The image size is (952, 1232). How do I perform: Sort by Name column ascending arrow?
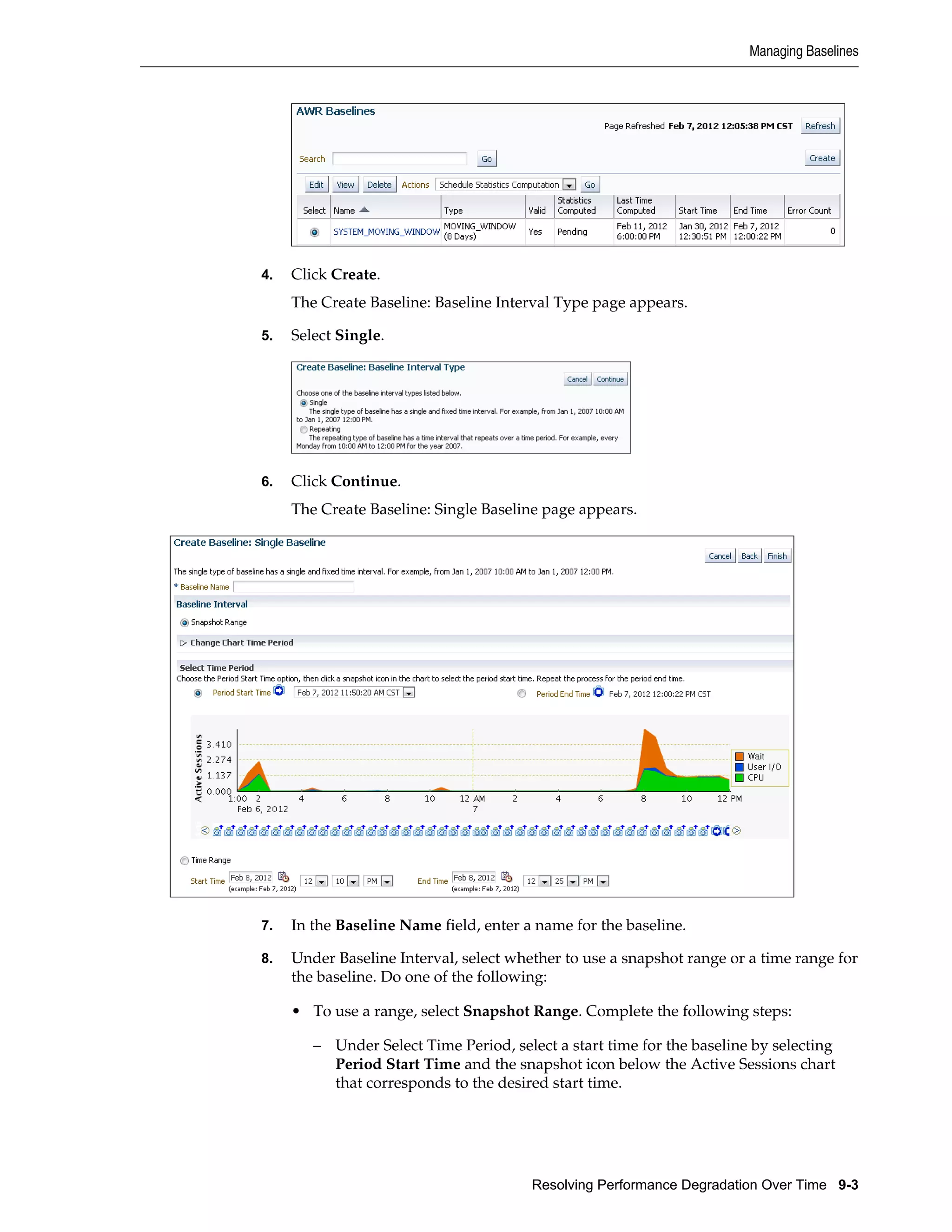364,210
